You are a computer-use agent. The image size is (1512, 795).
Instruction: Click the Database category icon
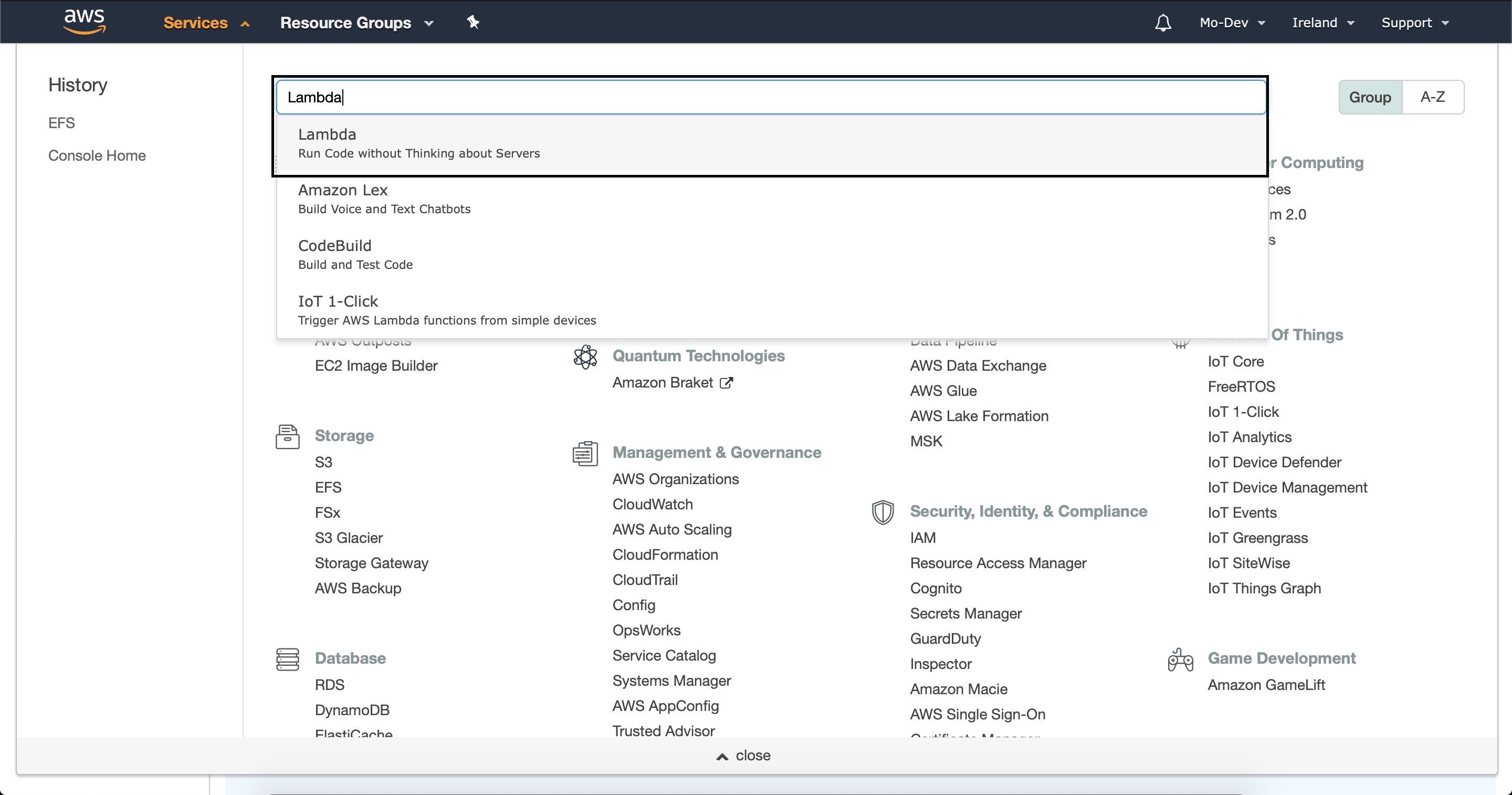tap(288, 660)
